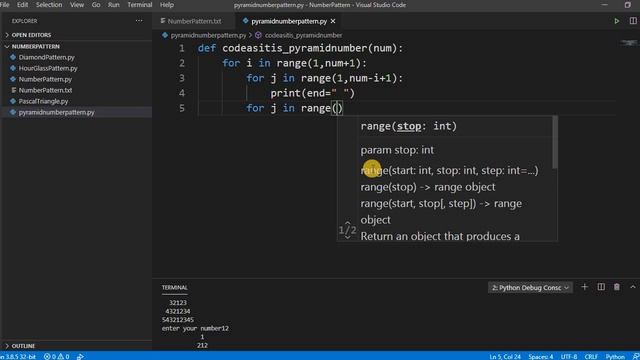
Task: Open the Edit menu
Action: click(22, 5)
